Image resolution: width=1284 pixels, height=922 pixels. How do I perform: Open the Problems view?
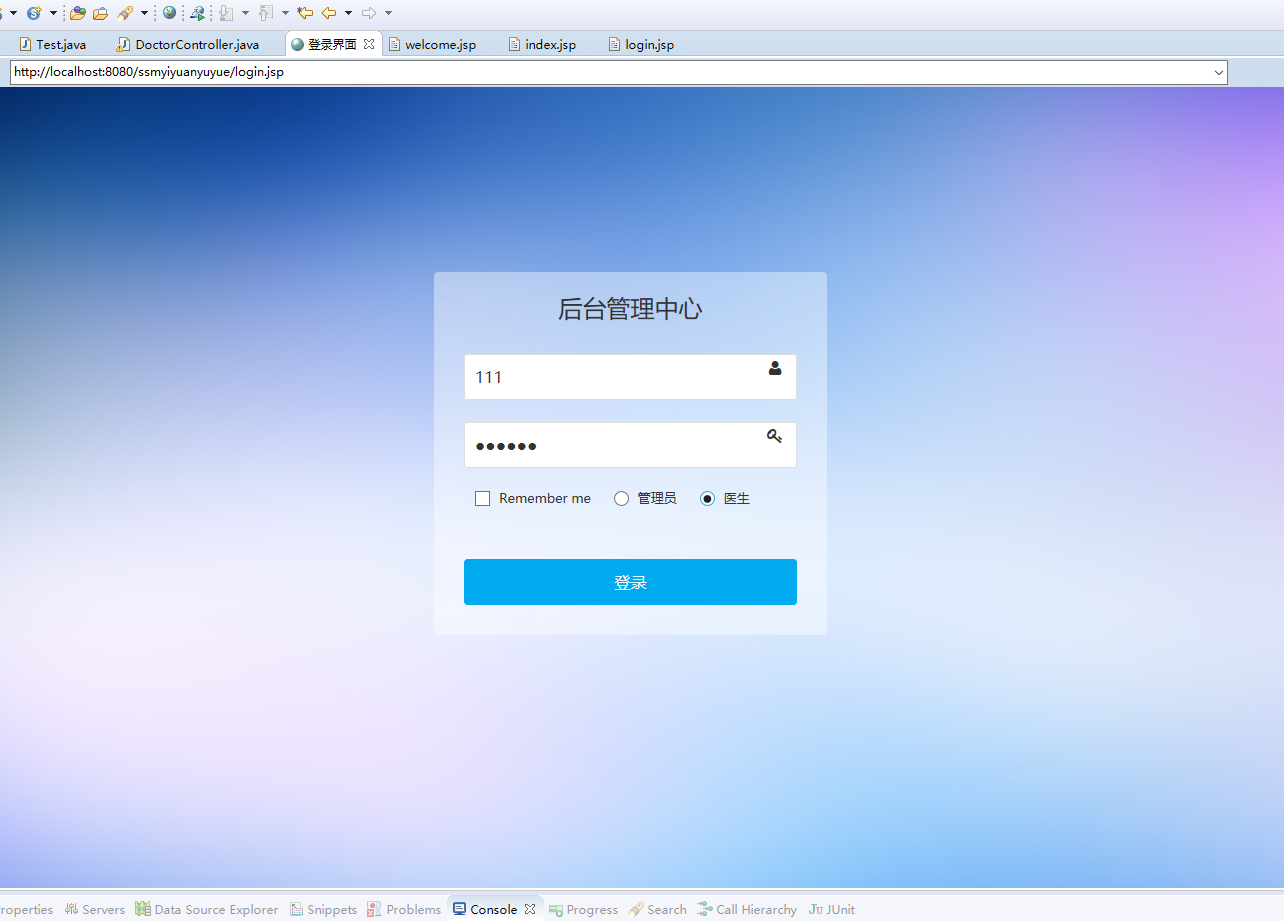click(413, 909)
